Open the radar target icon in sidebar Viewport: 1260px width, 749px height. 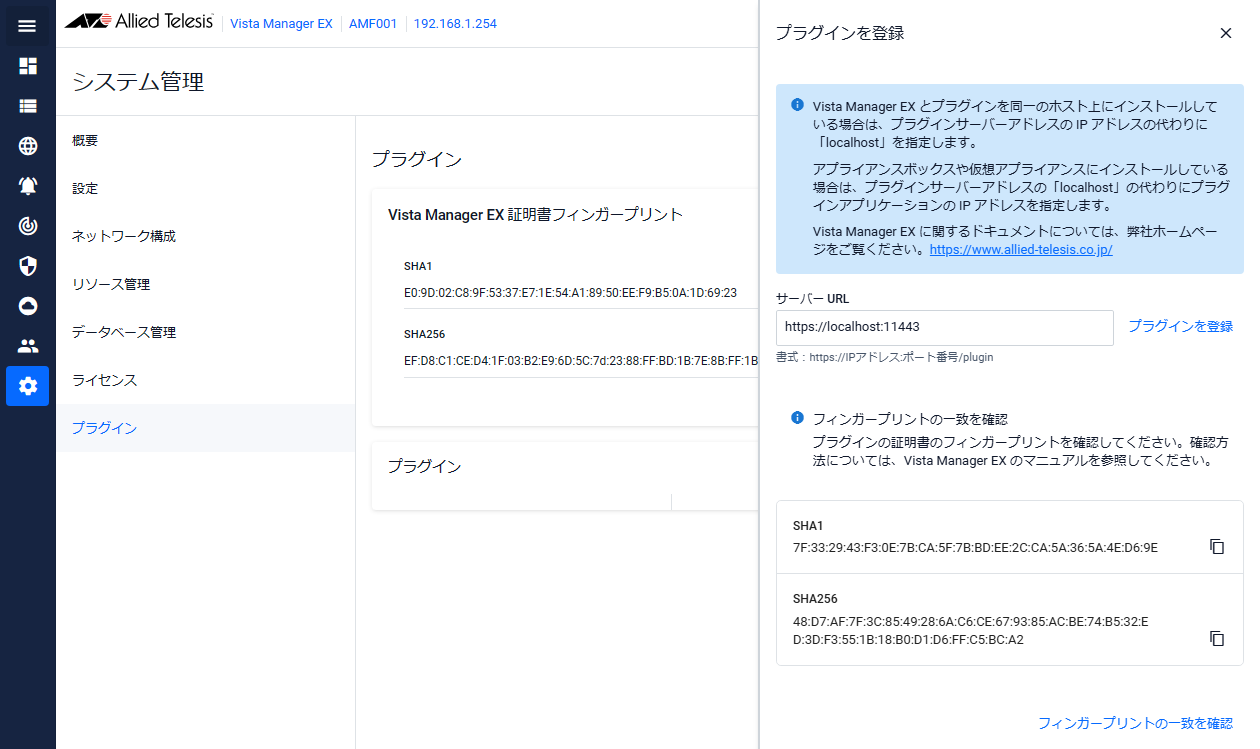coord(28,226)
